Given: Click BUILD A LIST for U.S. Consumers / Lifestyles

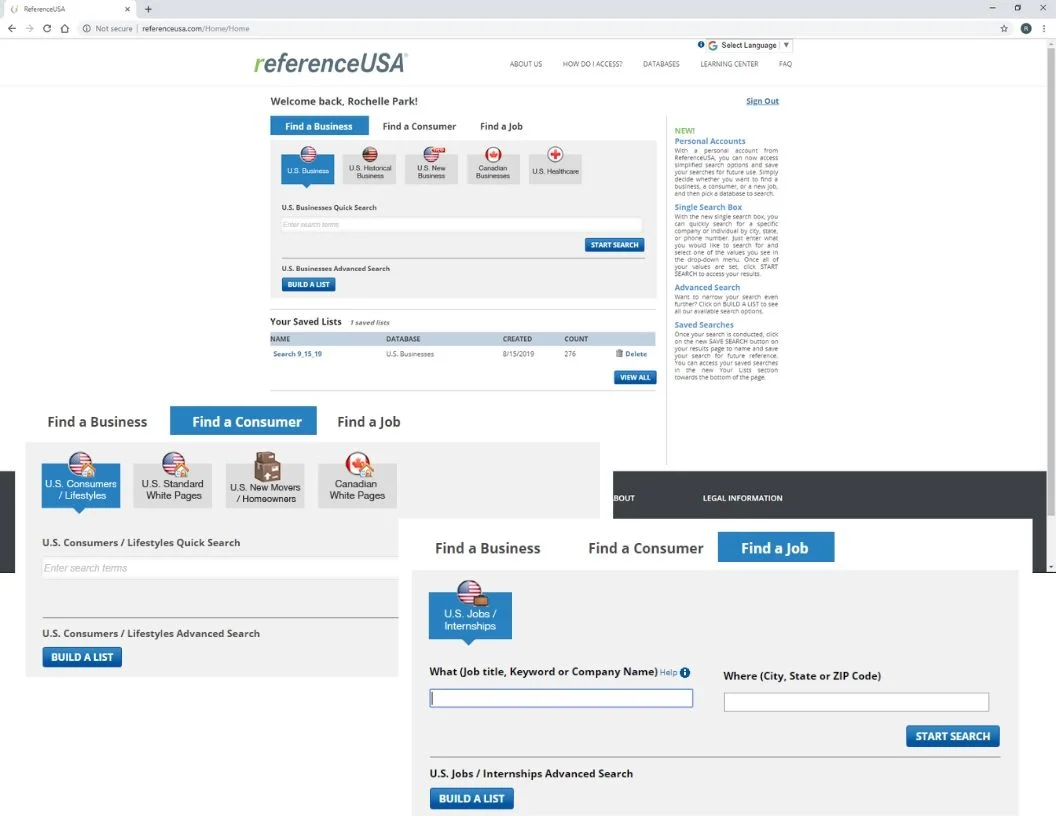Looking at the screenshot, I should (x=82, y=656).
